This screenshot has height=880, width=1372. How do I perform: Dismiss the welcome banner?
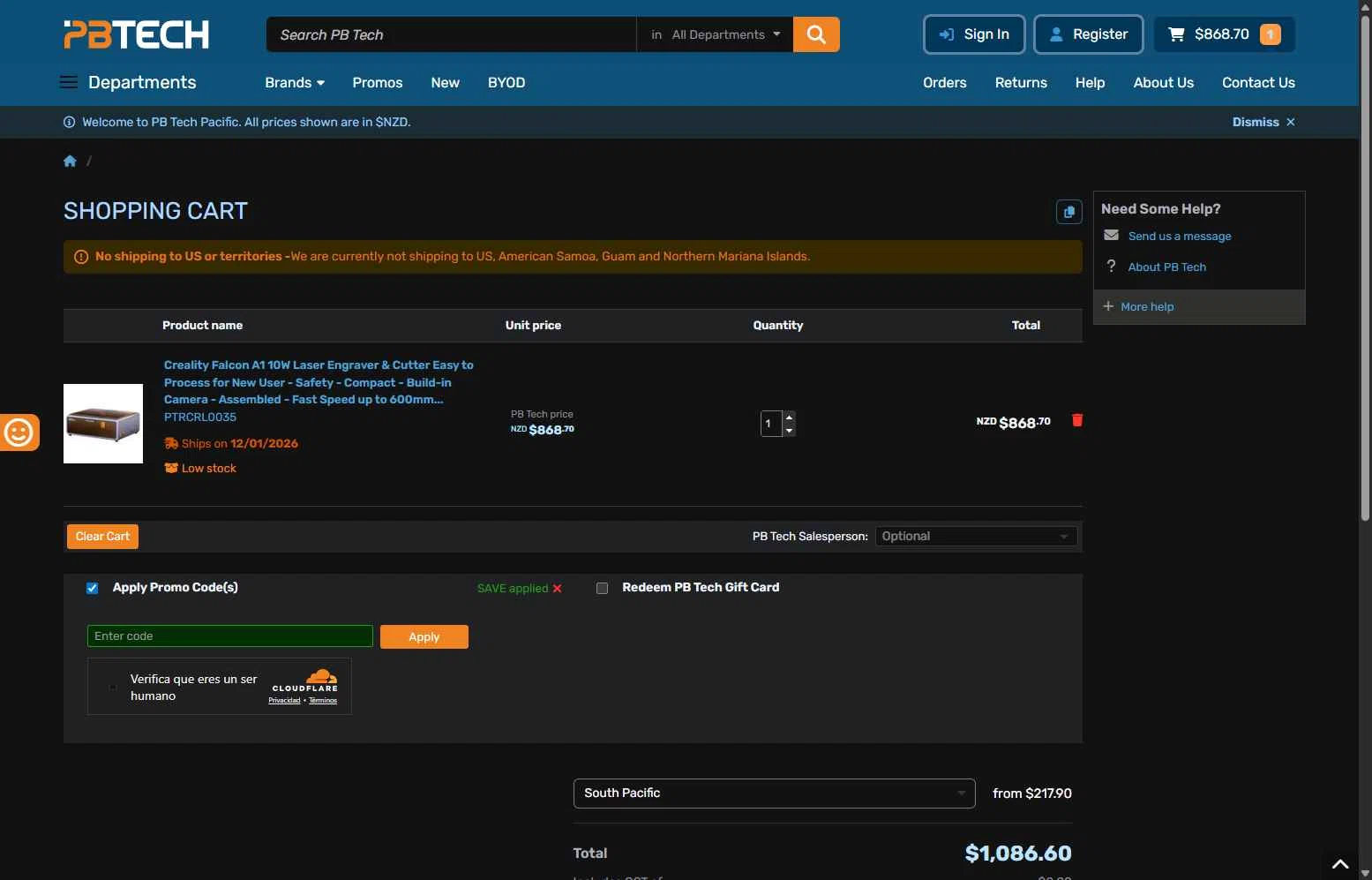(1263, 122)
